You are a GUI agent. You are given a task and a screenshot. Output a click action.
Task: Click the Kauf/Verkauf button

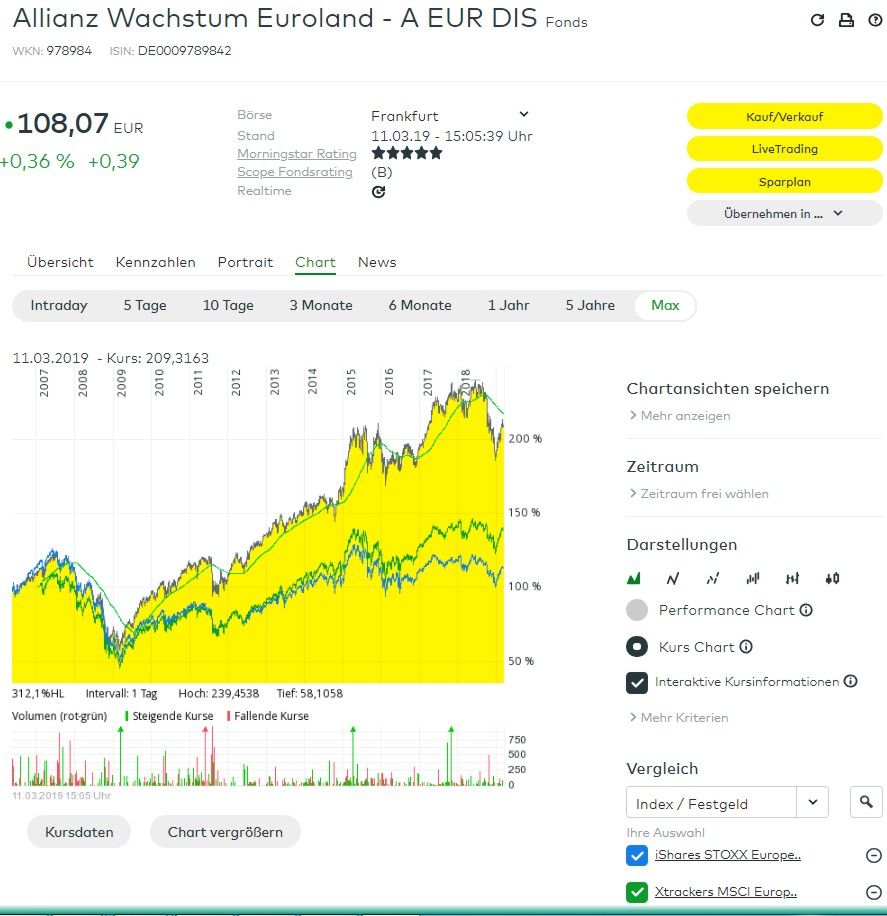click(784, 117)
